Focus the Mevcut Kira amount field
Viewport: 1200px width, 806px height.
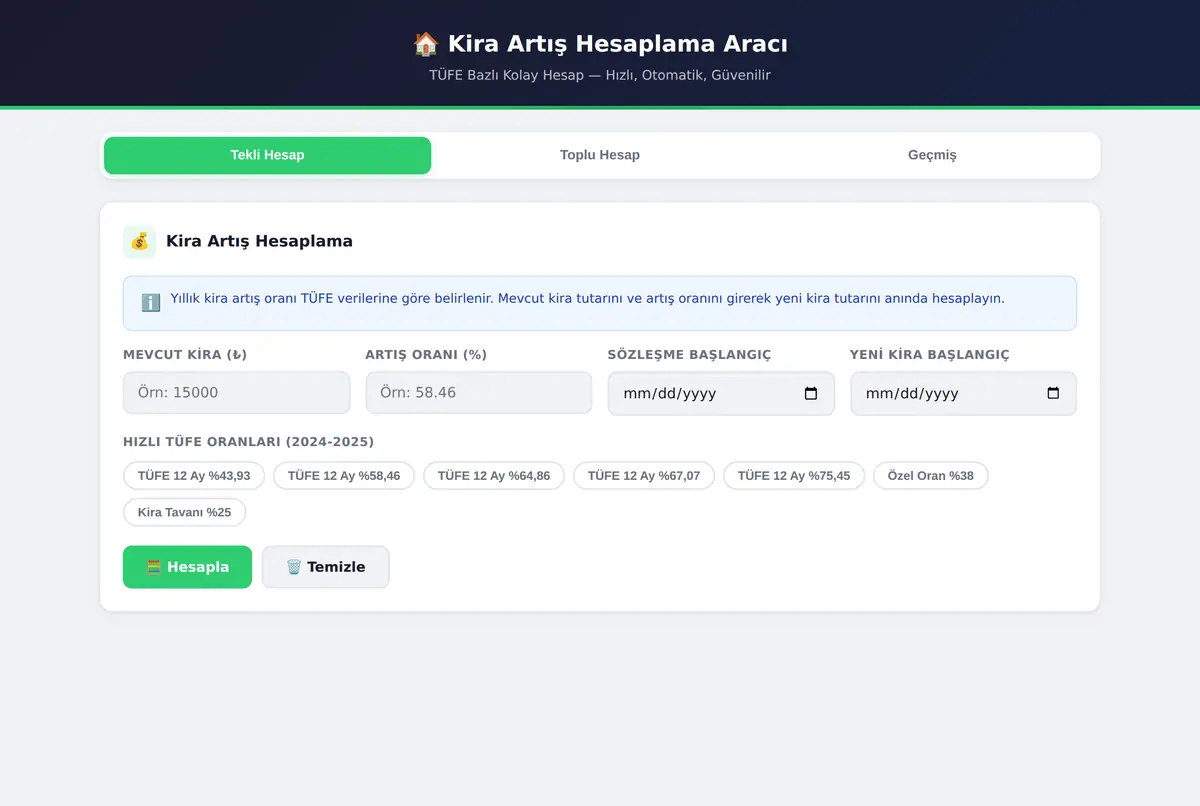point(236,393)
